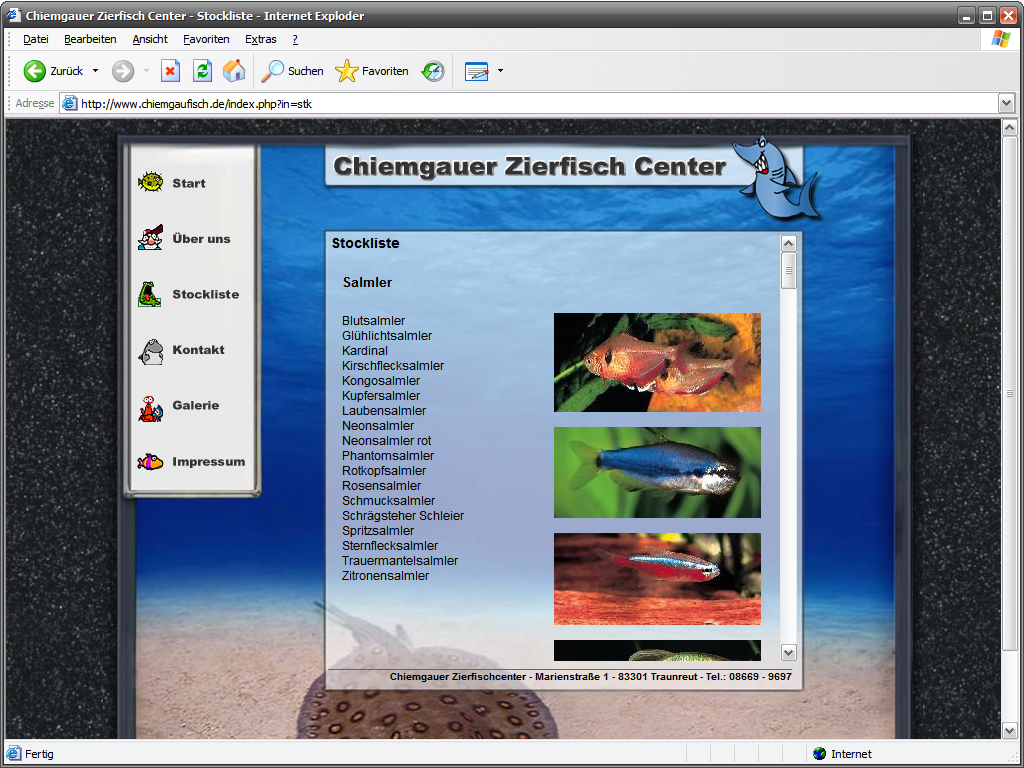Open the Favoriten menu in menu bar
This screenshot has width=1024, height=768.
206,39
